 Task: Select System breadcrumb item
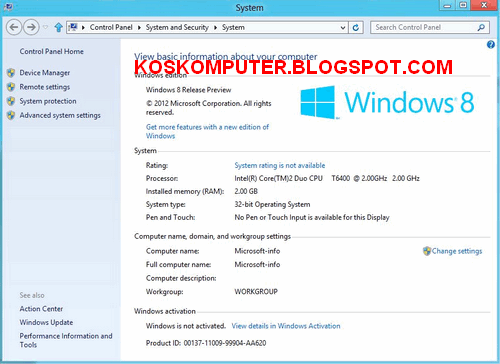tap(233, 27)
